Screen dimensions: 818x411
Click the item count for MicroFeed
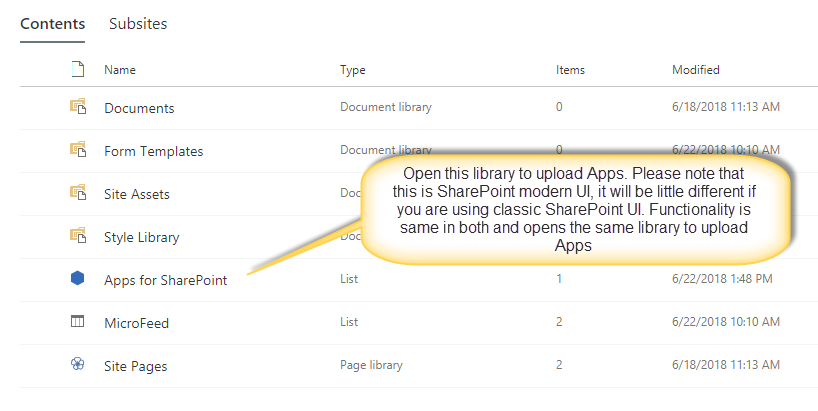point(559,322)
